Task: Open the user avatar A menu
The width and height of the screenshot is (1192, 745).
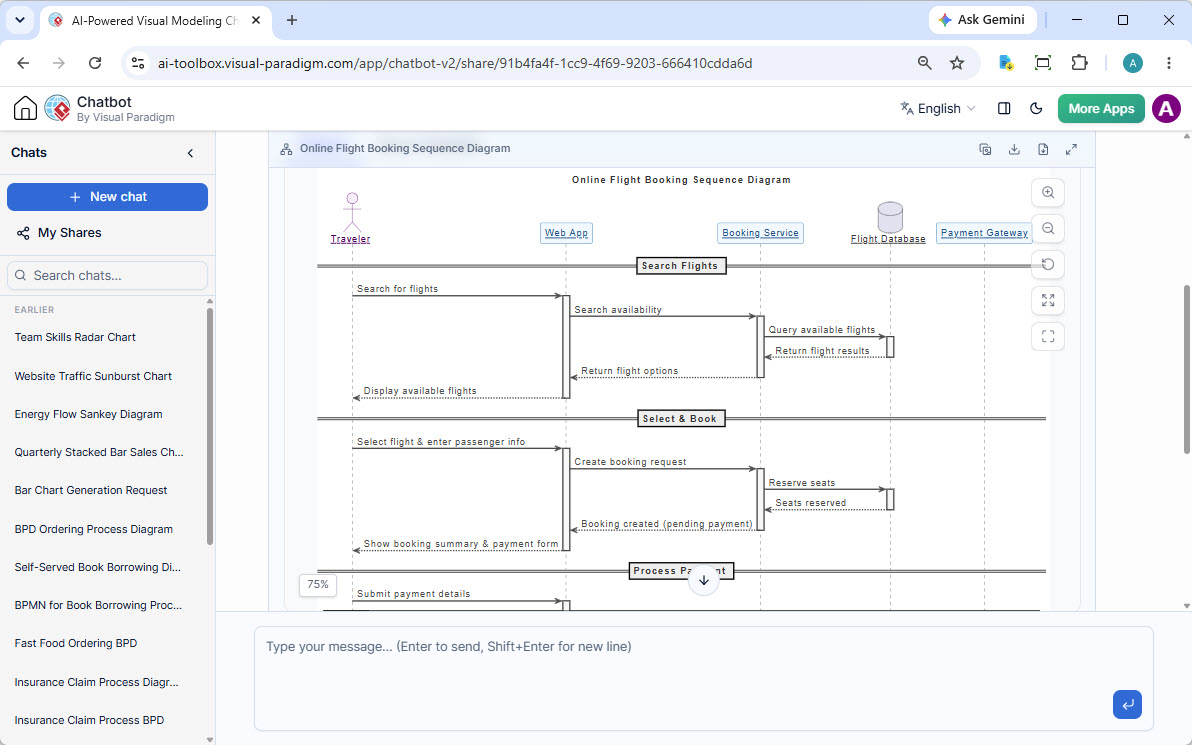Action: 1166,109
